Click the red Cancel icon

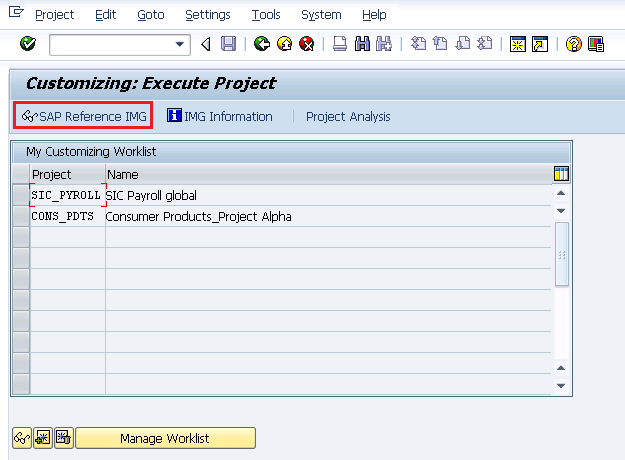pos(307,43)
